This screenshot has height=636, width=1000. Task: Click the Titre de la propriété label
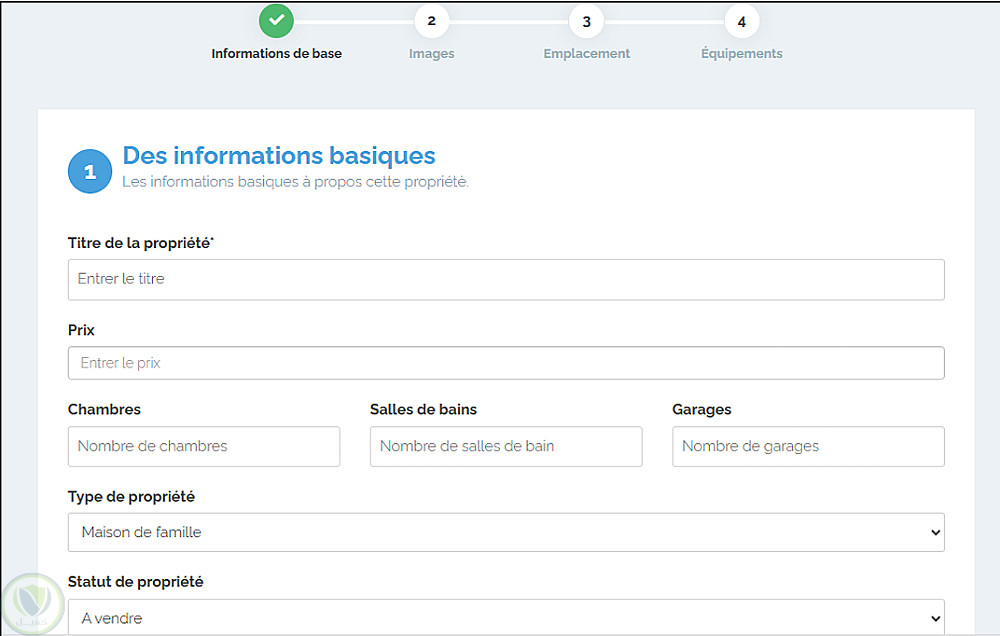[141, 243]
